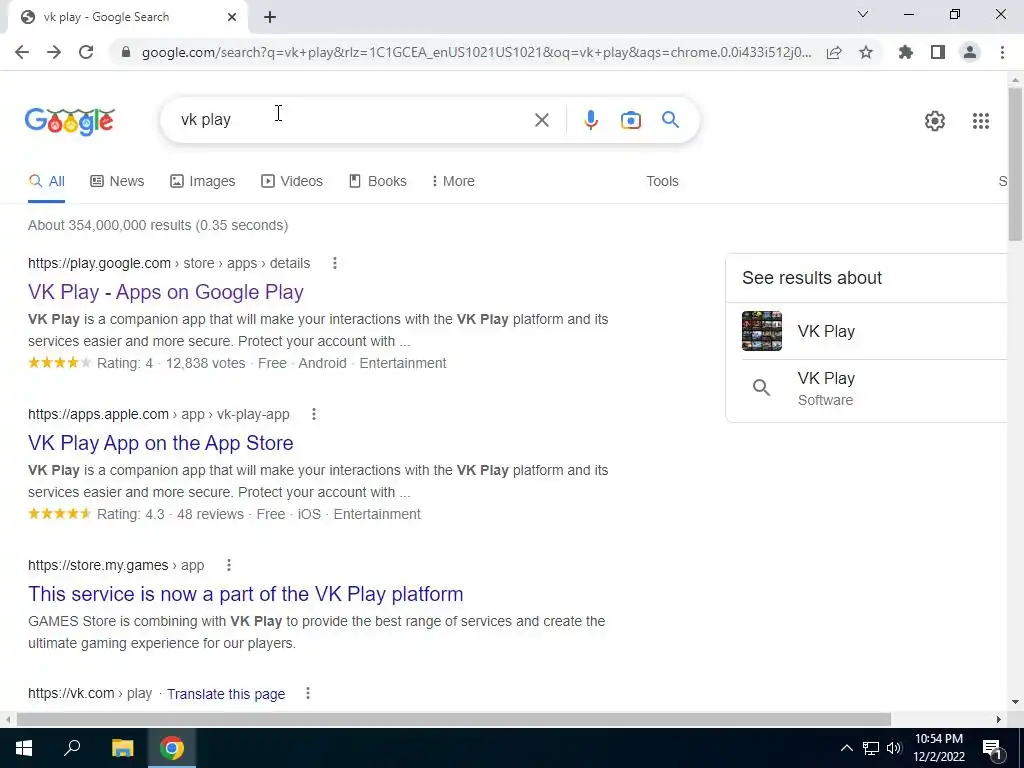Image resolution: width=1024 pixels, height=768 pixels.
Task: Show hidden system tray icons
Action: coord(846,748)
